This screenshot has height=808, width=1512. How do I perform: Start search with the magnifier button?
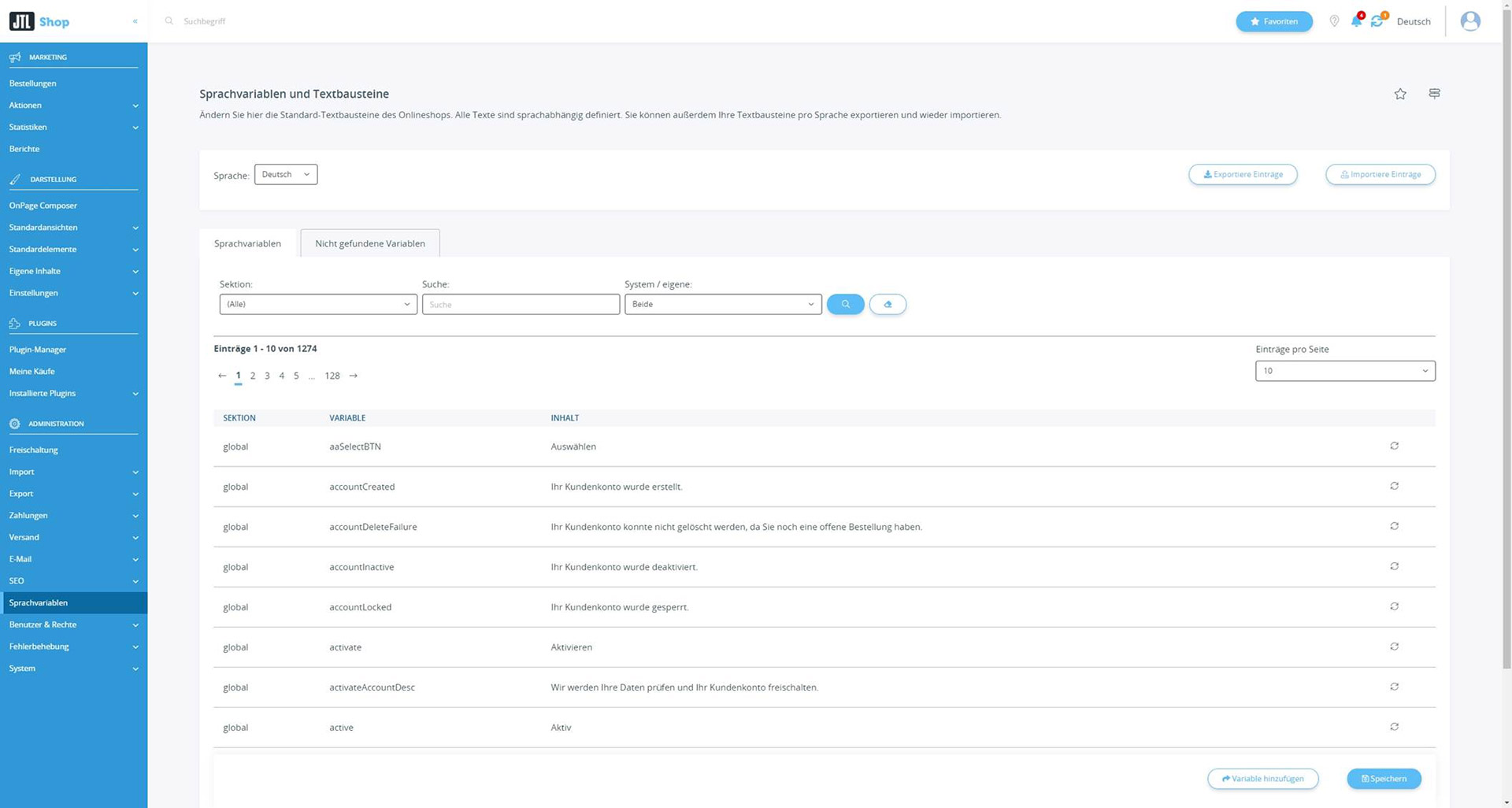point(845,304)
